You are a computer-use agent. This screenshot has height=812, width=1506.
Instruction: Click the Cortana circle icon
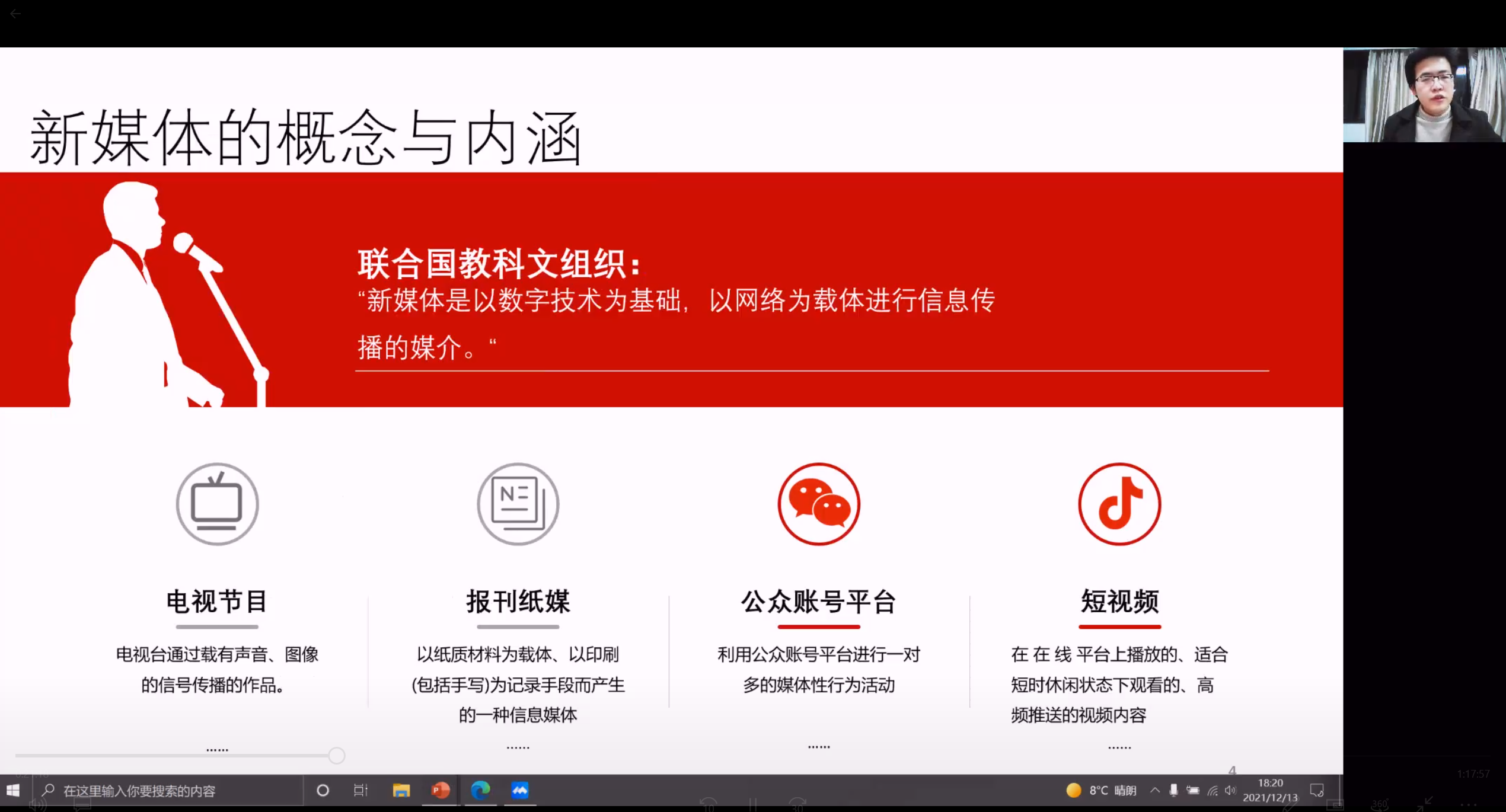coord(323,791)
